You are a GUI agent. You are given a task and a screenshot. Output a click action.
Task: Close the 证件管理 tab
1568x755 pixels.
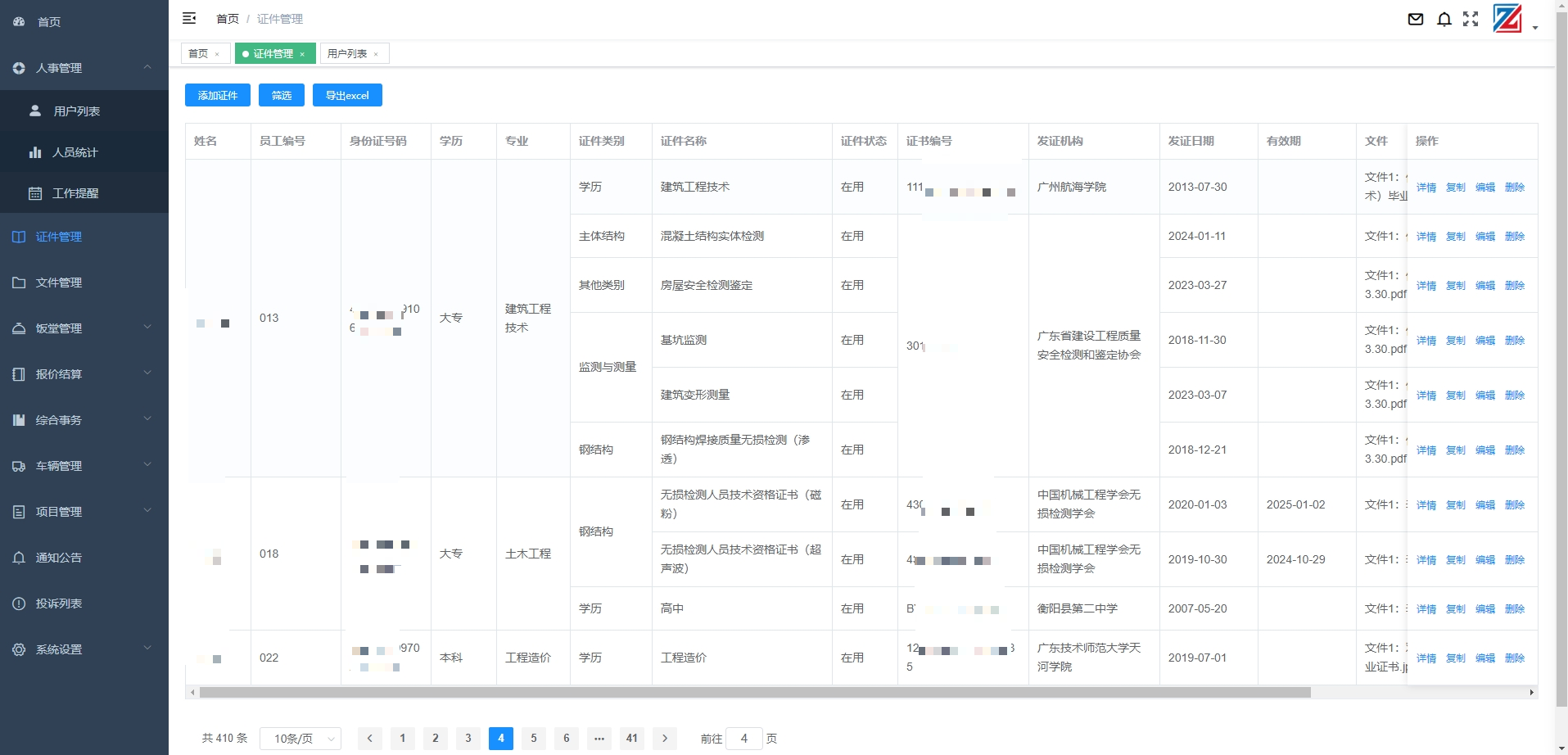tap(302, 54)
